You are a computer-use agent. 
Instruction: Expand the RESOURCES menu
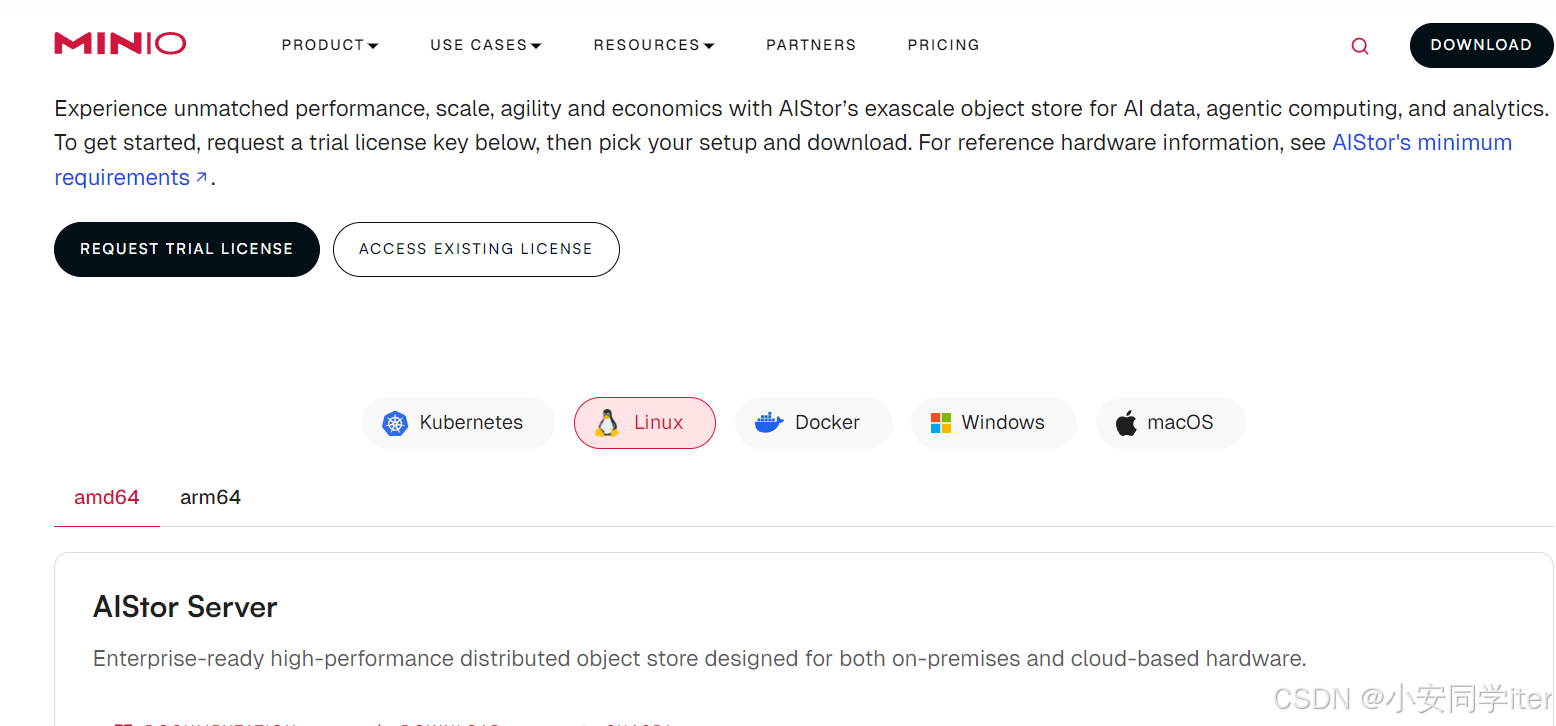[654, 45]
